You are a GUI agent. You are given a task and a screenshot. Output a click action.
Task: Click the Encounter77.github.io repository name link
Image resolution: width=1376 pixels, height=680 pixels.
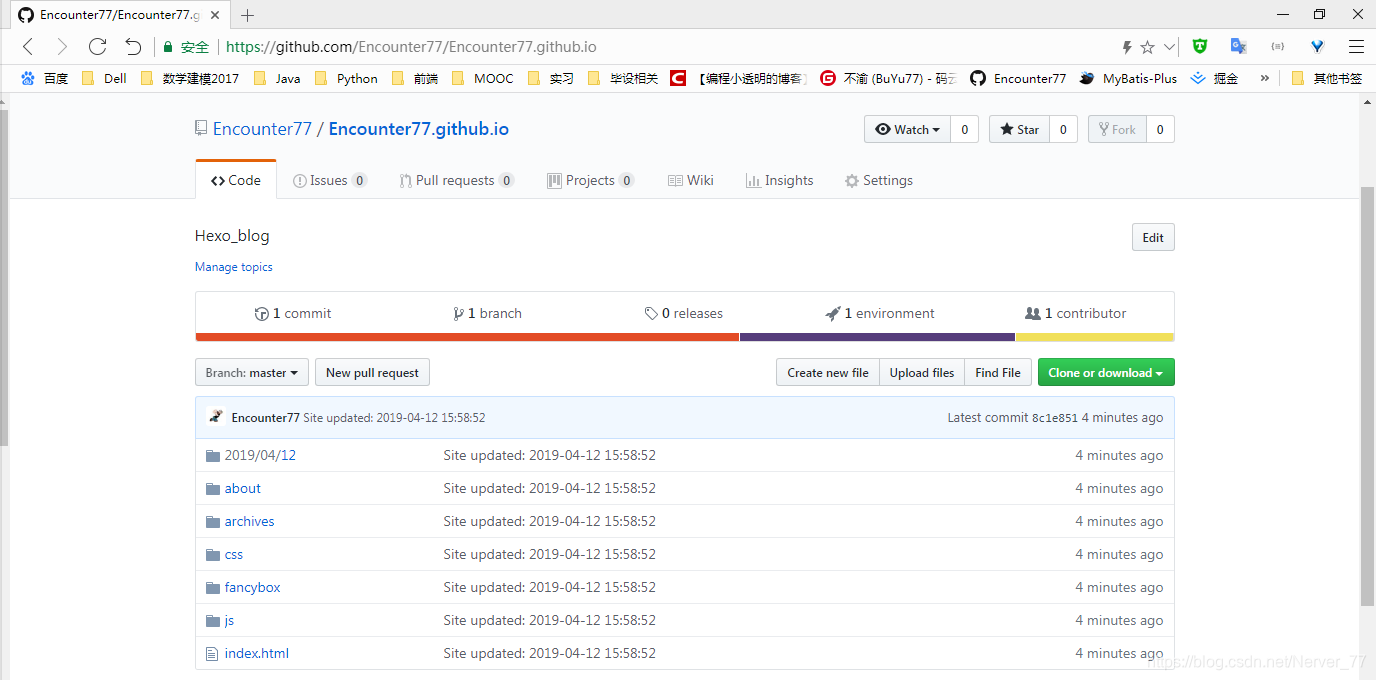pos(419,129)
